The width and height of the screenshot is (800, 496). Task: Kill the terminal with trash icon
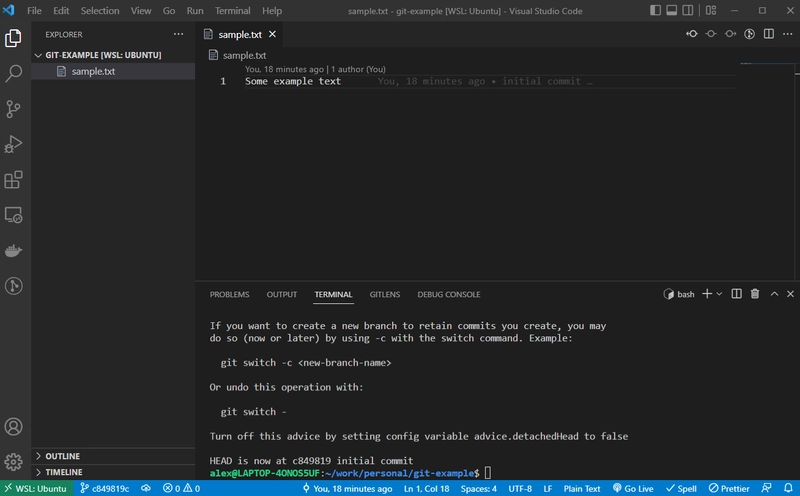(x=755, y=293)
